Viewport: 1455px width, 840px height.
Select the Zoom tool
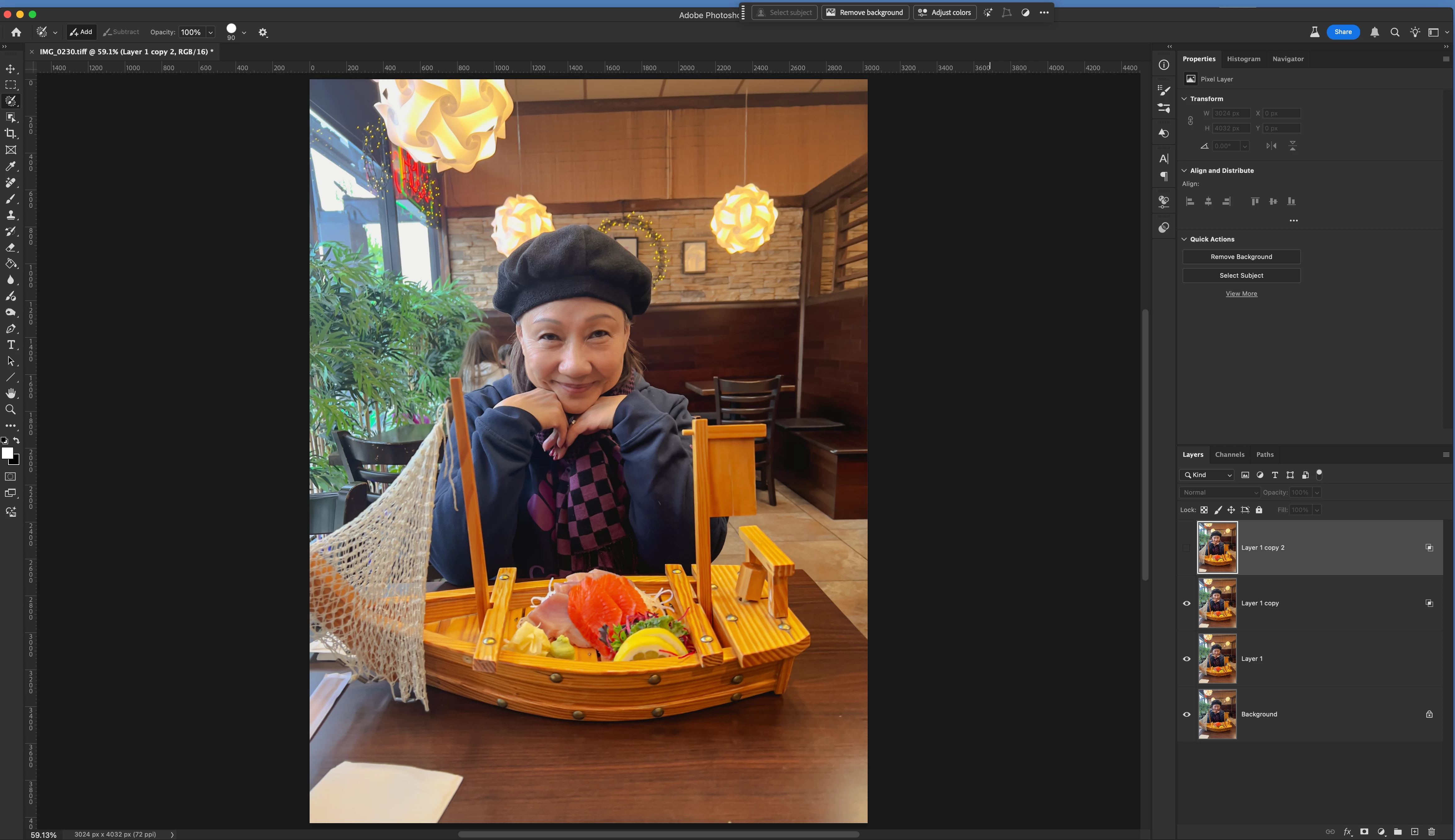10,410
